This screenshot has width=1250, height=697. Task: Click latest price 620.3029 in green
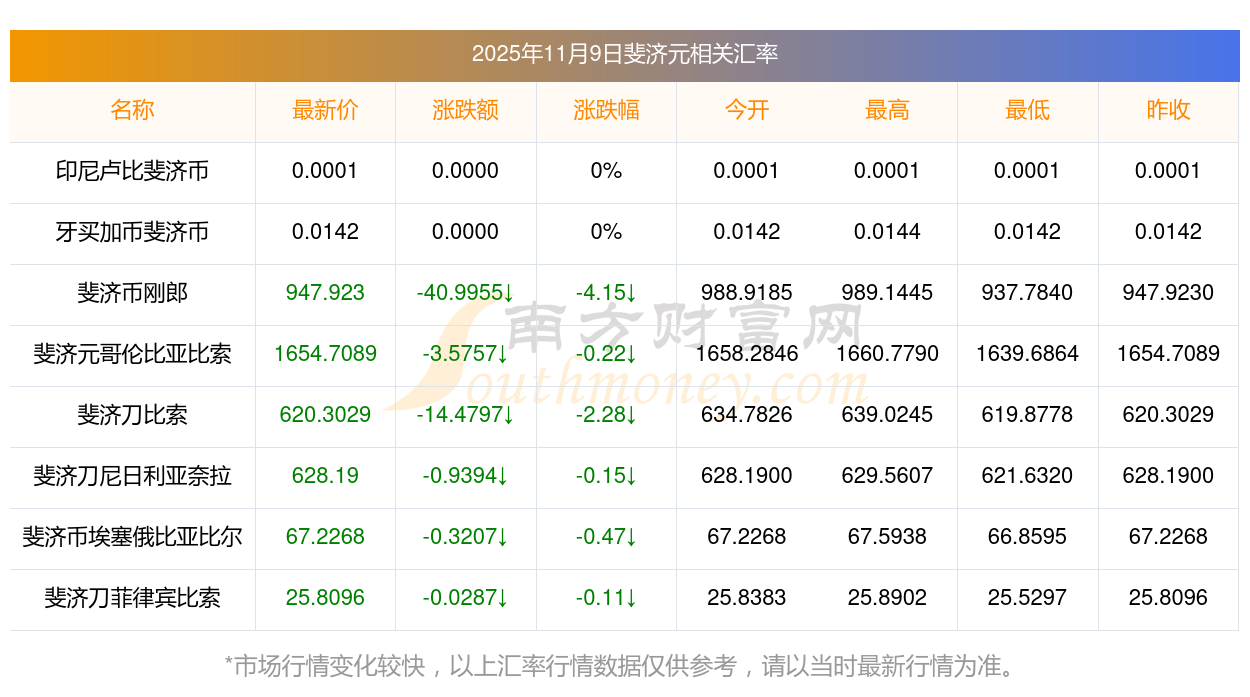point(325,415)
